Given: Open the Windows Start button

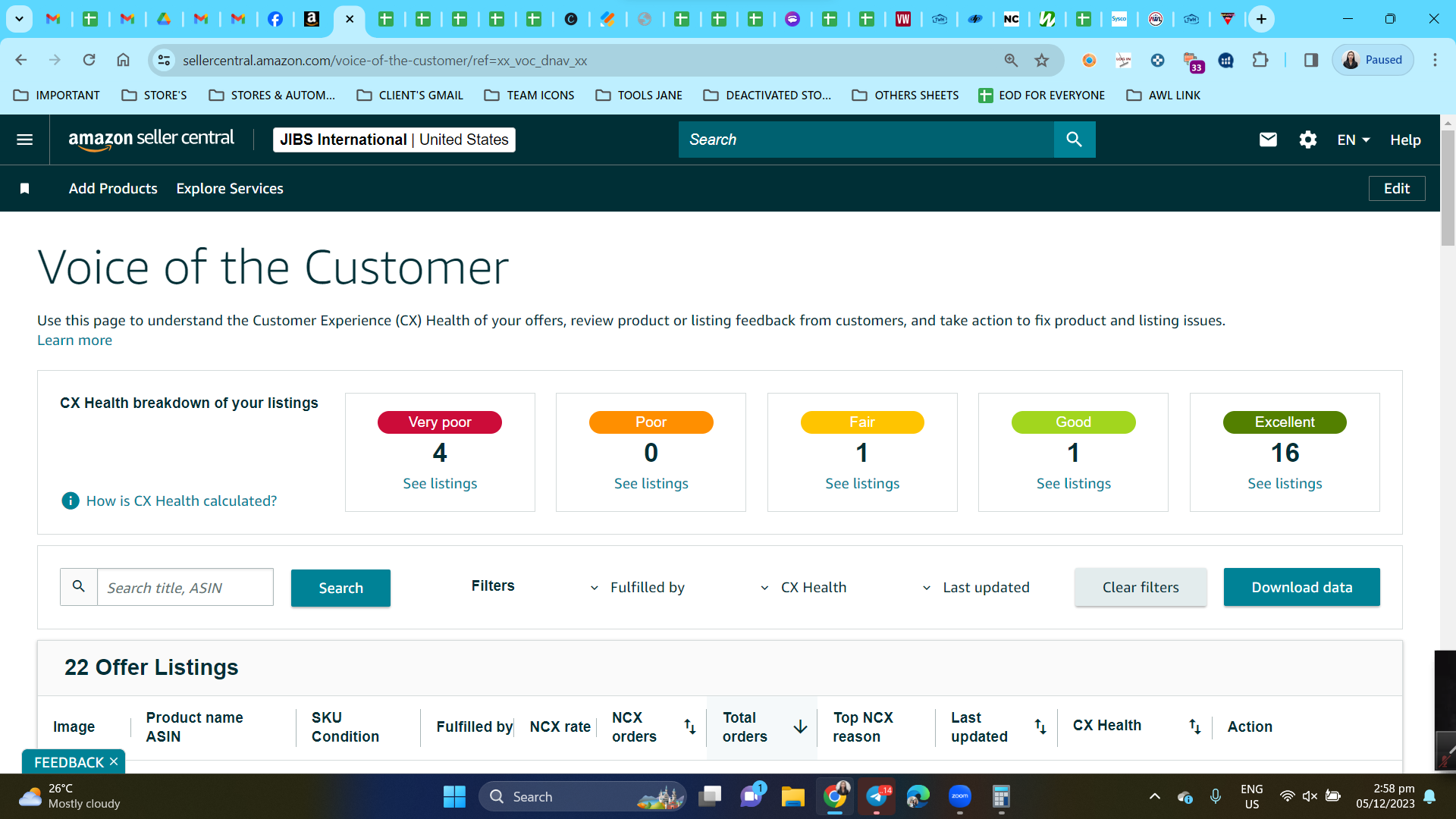Looking at the screenshot, I should [x=454, y=796].
